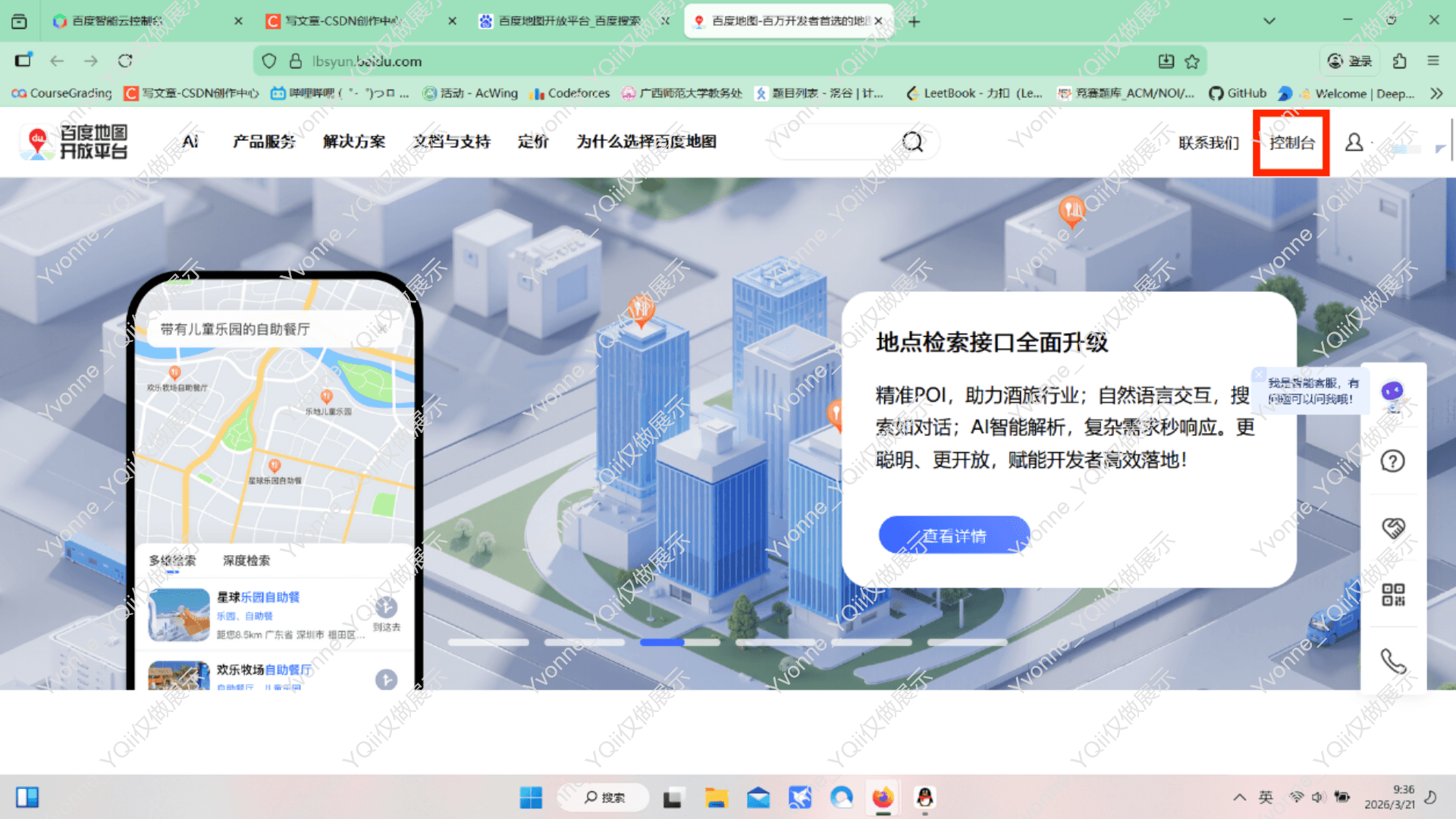Click the handshake heart icon in right sidebar
This screenshot has height=819, width=1456.
tap(1393, 528)
